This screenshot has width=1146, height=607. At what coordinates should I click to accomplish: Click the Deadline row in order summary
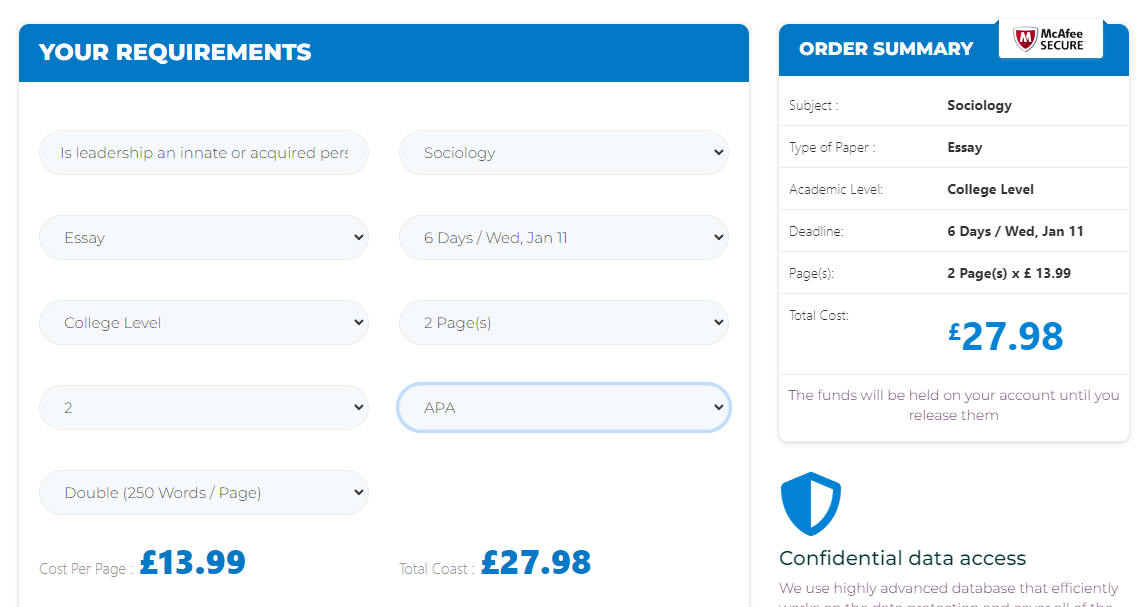(x=954, y=231)
